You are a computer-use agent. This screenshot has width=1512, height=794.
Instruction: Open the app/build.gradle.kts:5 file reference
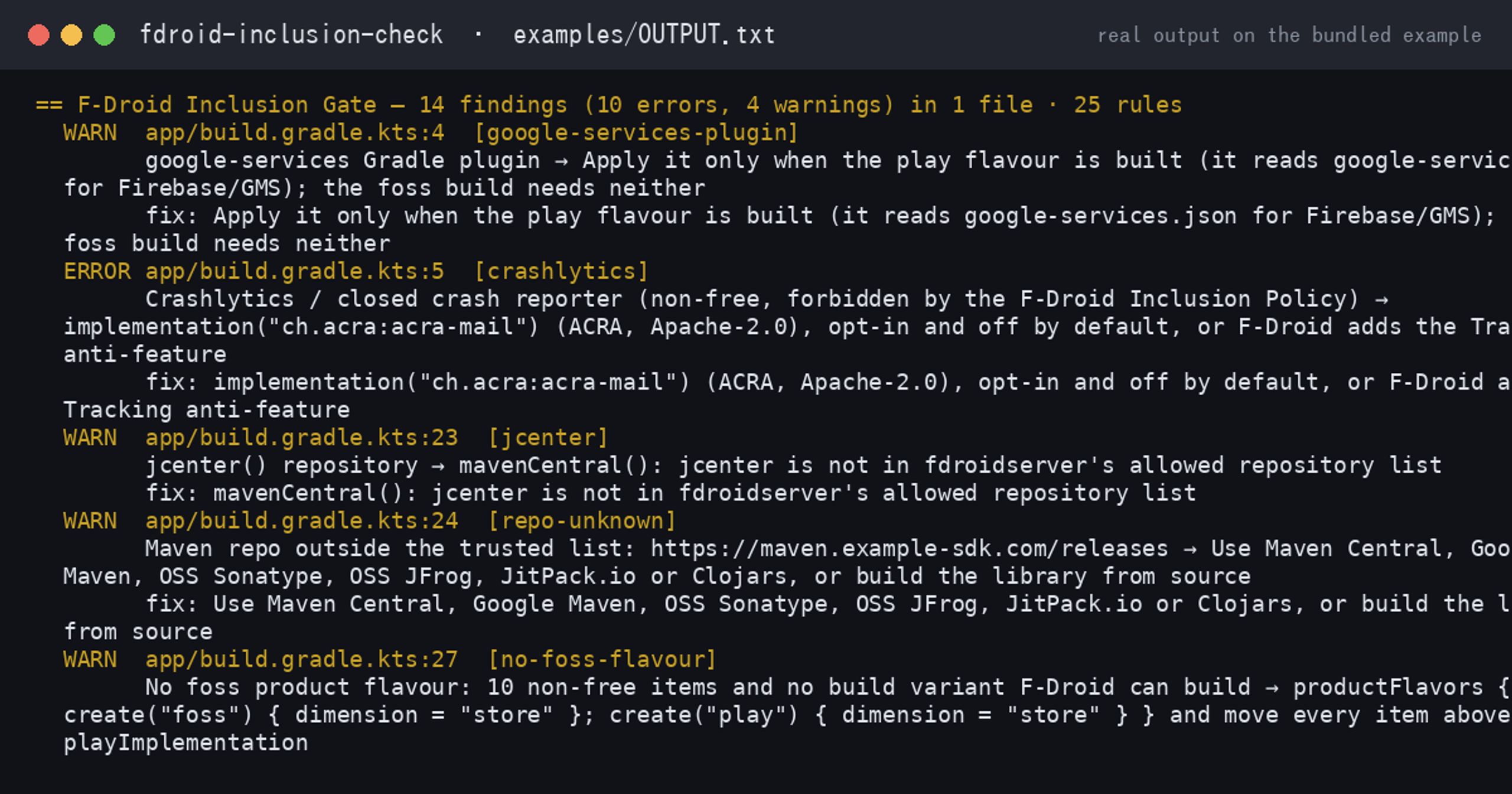295,272
